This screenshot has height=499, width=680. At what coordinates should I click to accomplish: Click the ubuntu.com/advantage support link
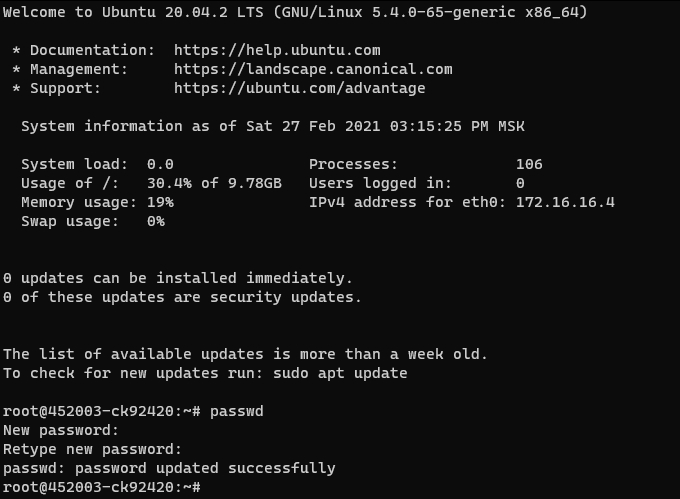click(x=299, y=88)
